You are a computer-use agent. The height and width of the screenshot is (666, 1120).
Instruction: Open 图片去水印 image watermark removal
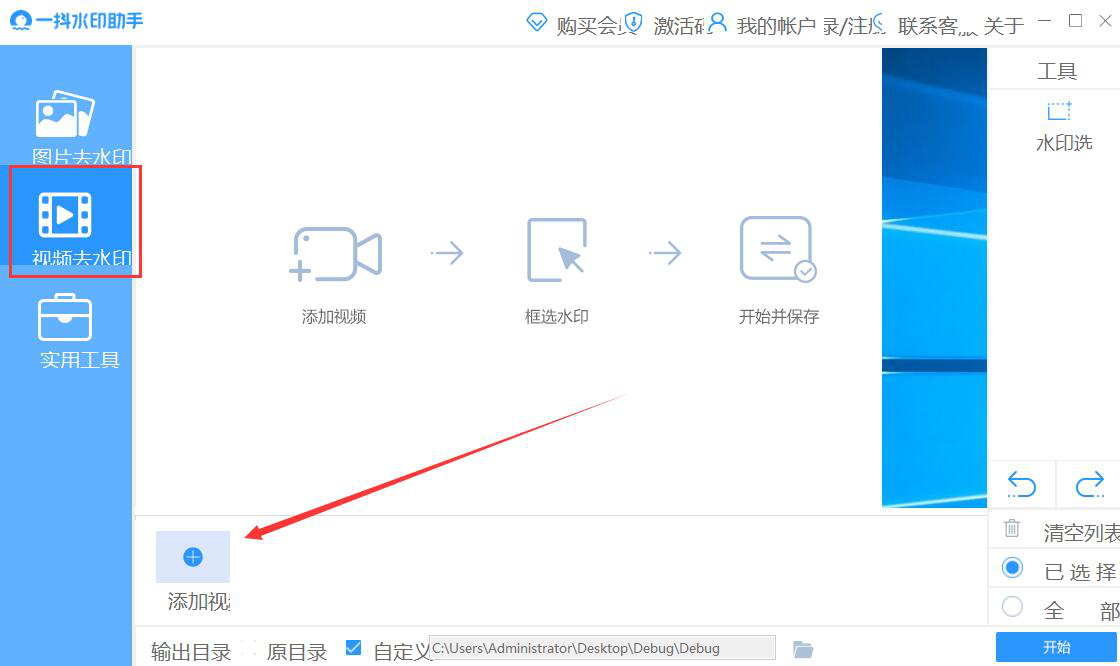[66, 126]
